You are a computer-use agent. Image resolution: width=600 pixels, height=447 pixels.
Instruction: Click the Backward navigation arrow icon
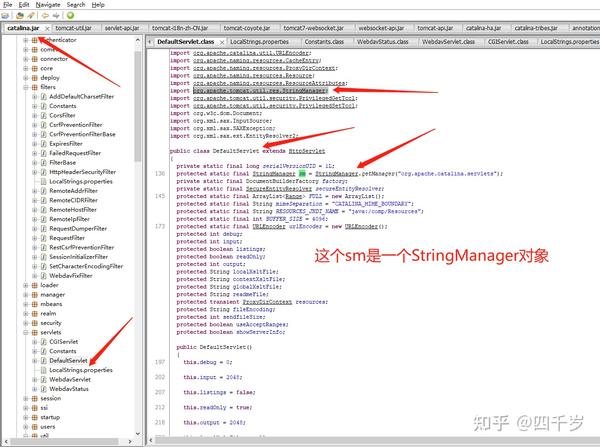point(45,16)
